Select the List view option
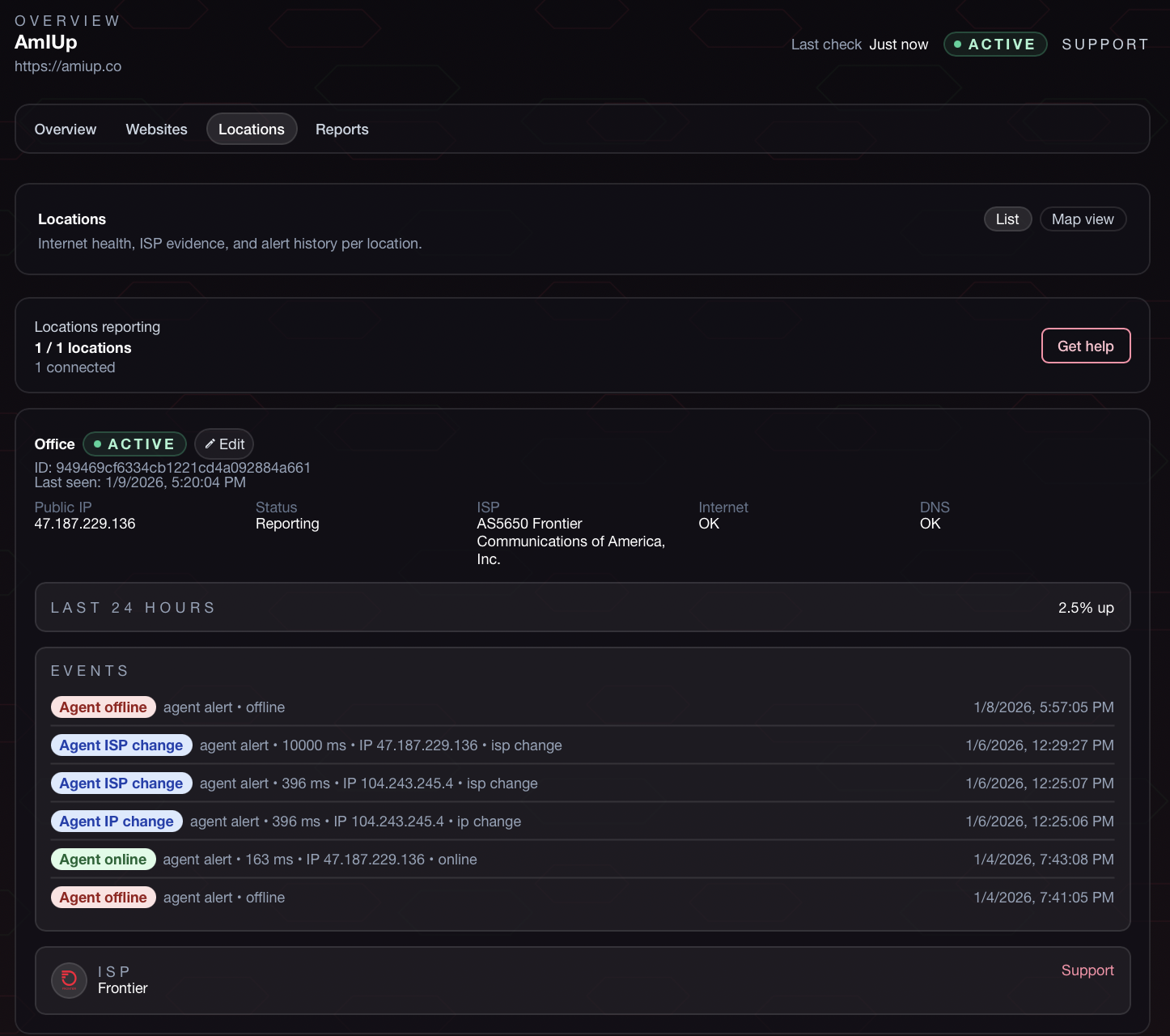The width and height of the screenshot is (1170, 1036). coord(1007,219)
